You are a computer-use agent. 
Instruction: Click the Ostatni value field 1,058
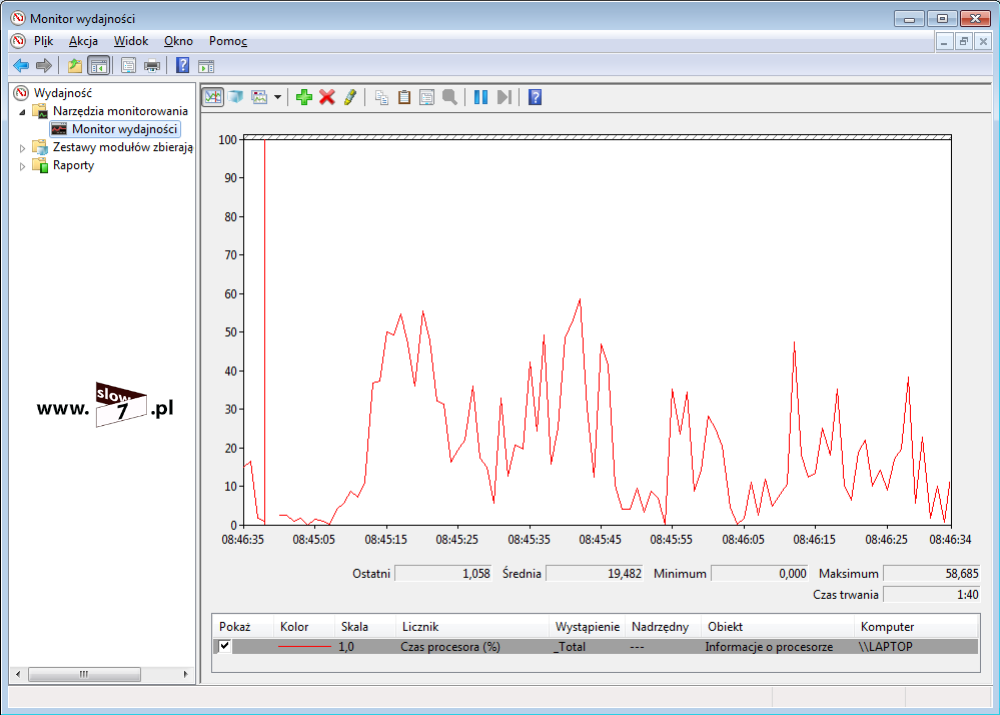[443, 573]
